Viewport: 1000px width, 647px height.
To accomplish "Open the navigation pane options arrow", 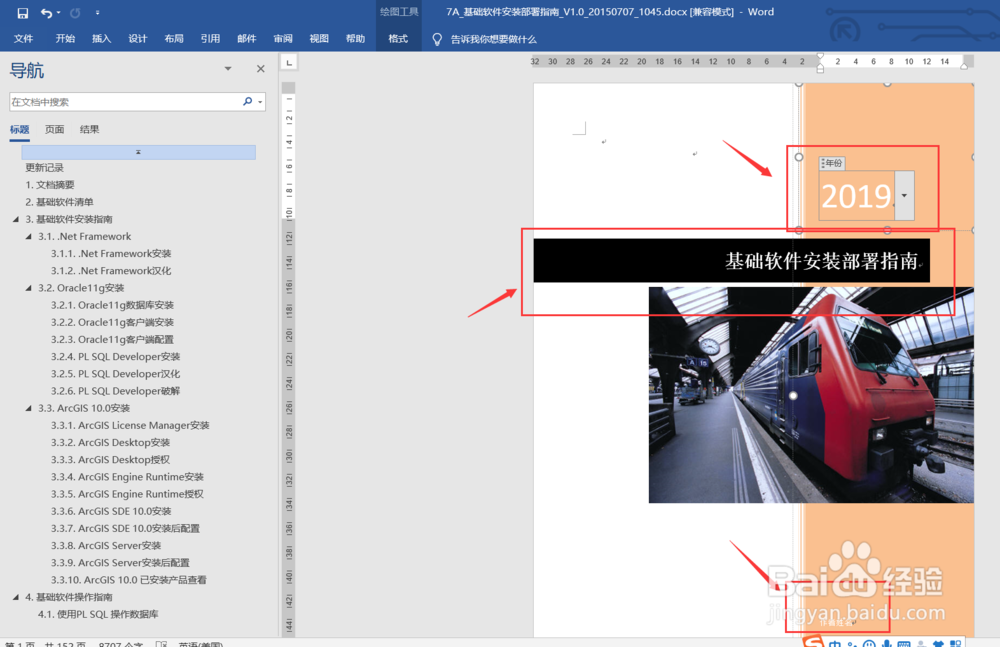I will click(x=228, y=69).
